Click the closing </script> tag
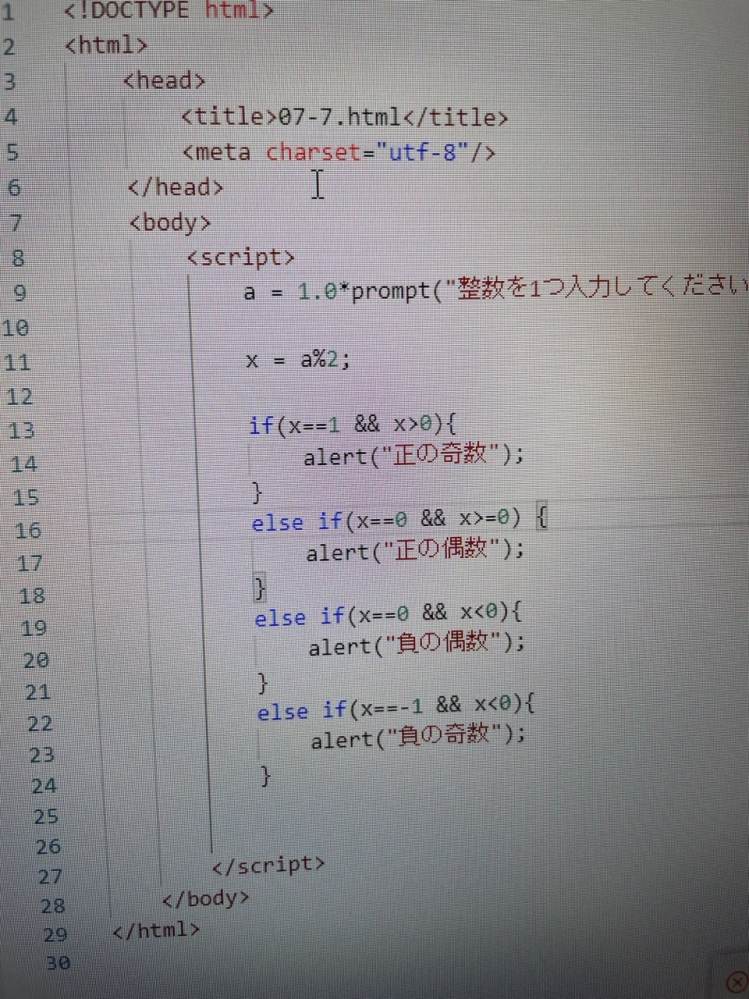 click(268, 865)
